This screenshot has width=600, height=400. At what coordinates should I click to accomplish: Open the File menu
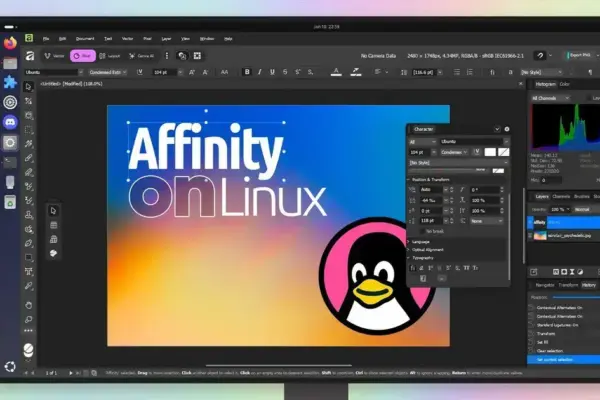click(x=46, y=39)
